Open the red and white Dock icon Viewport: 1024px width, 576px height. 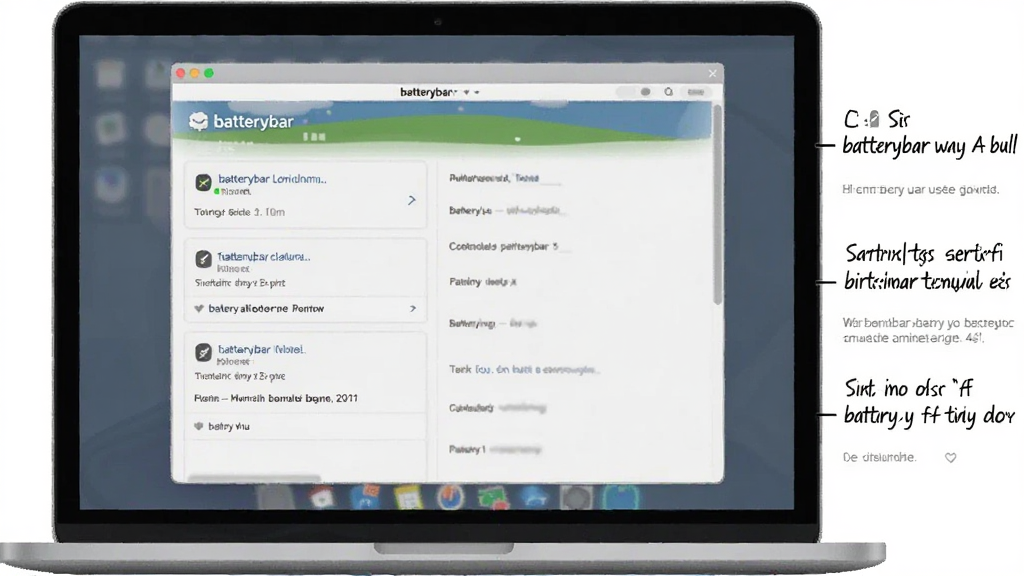click(x=322, y=498)
